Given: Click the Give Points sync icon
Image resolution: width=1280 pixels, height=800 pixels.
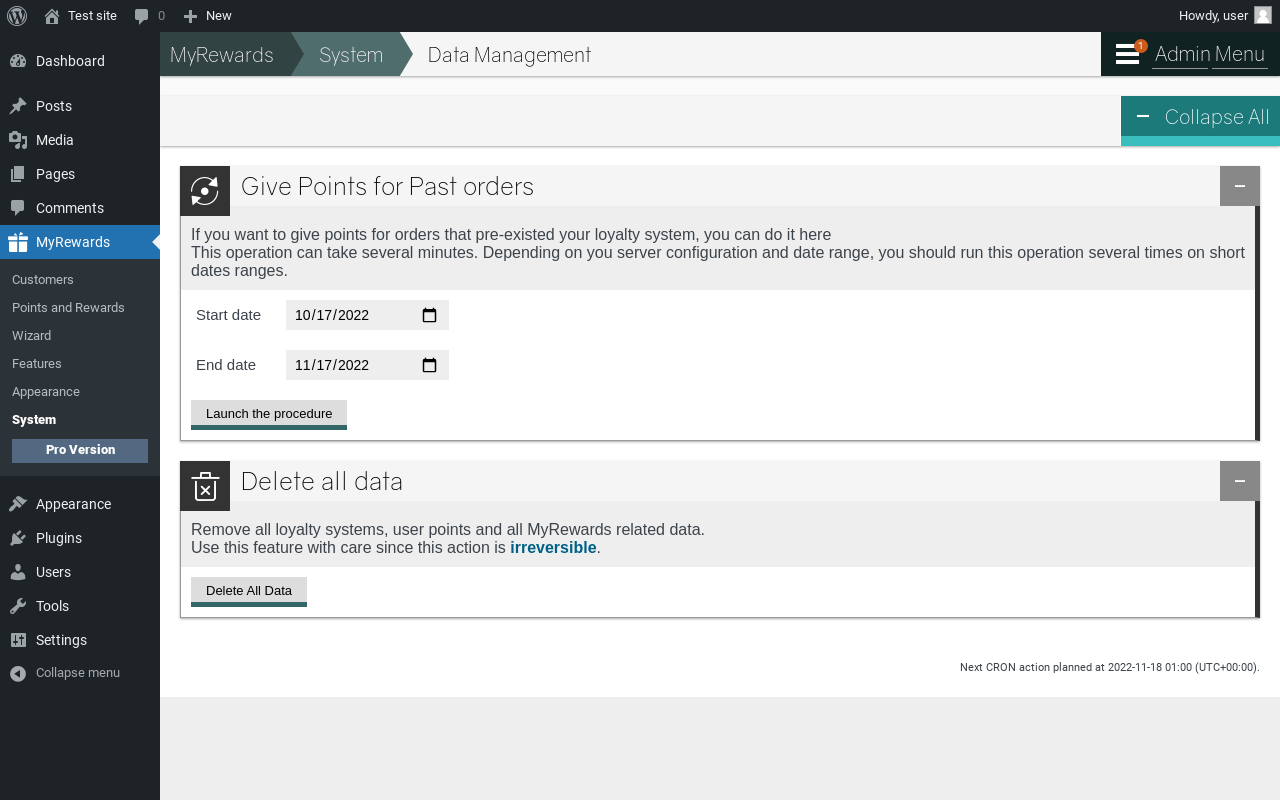Looking at the screenshot, I should click(x=205, y=191).
